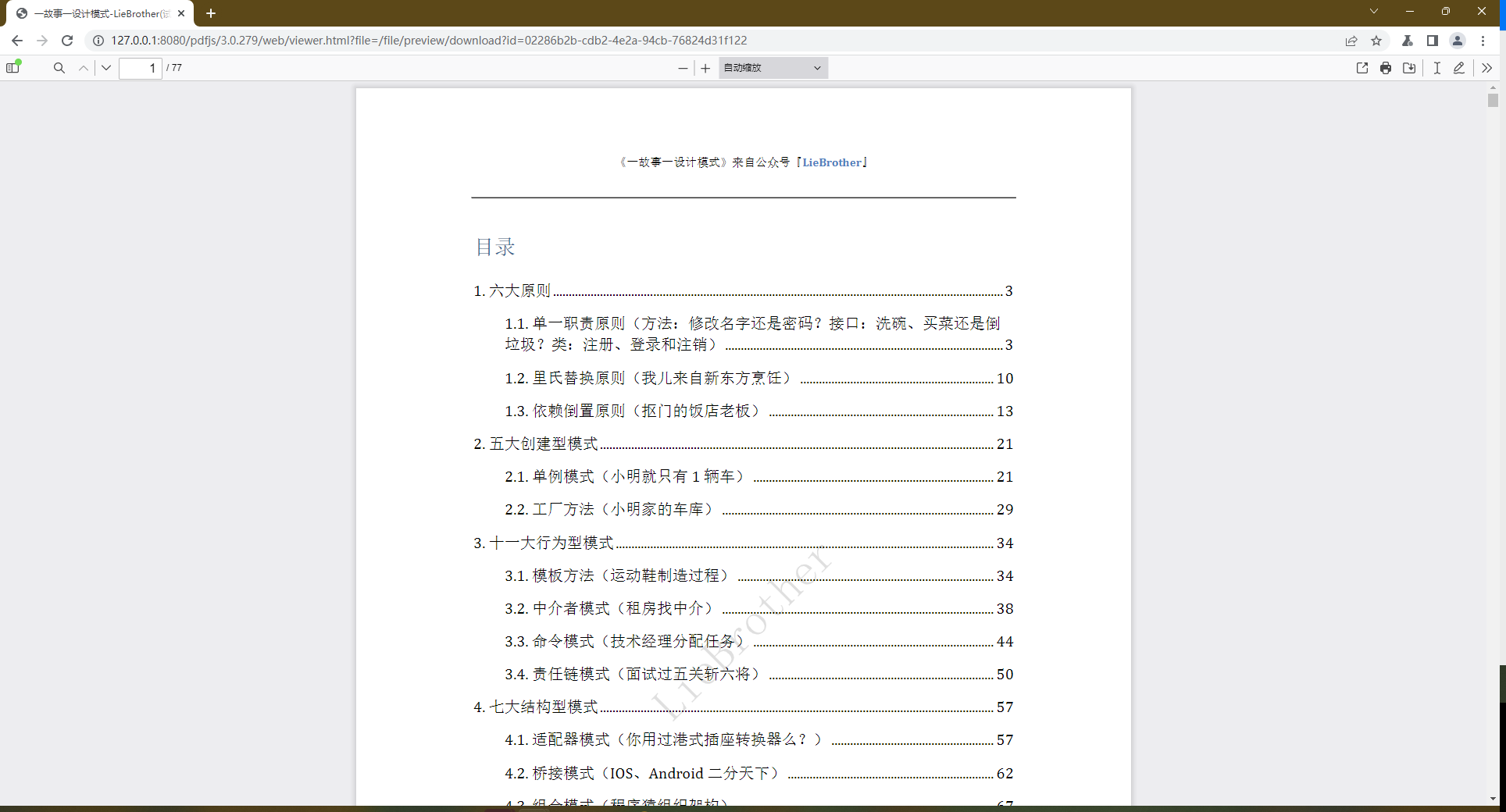Image resolution: width=1506 pixels, height=812 pixels.
Task: Click the scrollbar up arrow
Action: coord(1493,87)
